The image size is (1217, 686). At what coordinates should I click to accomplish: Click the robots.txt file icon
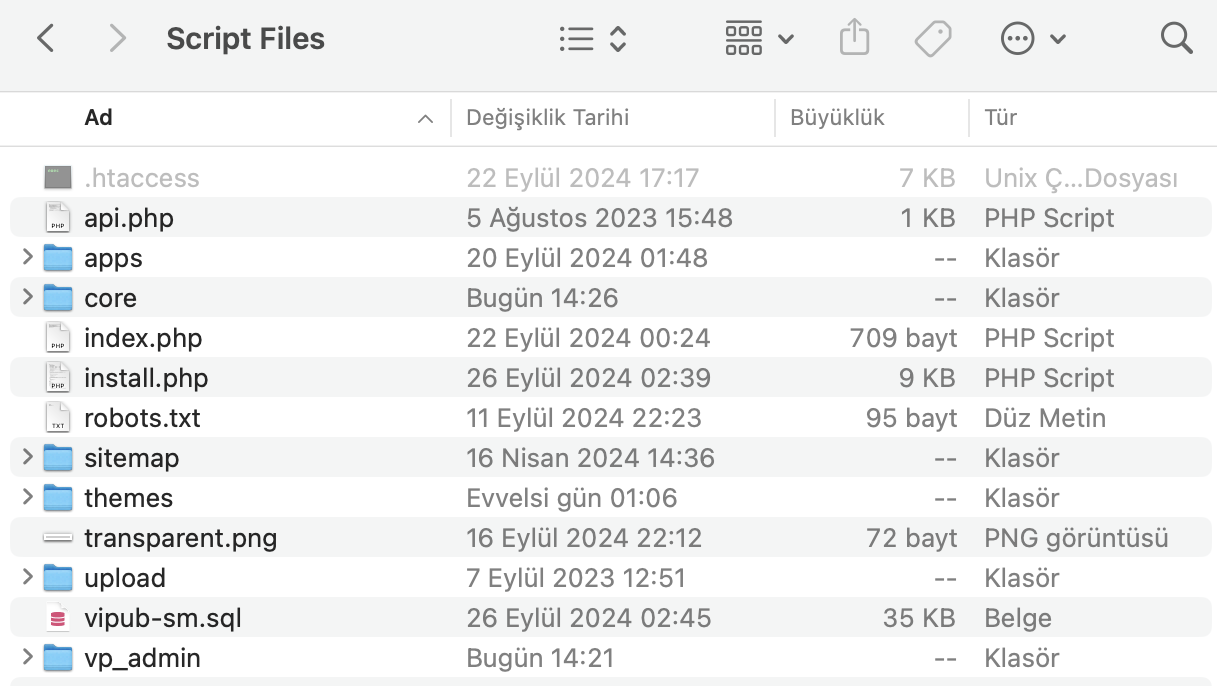click(x=58, y=418)
